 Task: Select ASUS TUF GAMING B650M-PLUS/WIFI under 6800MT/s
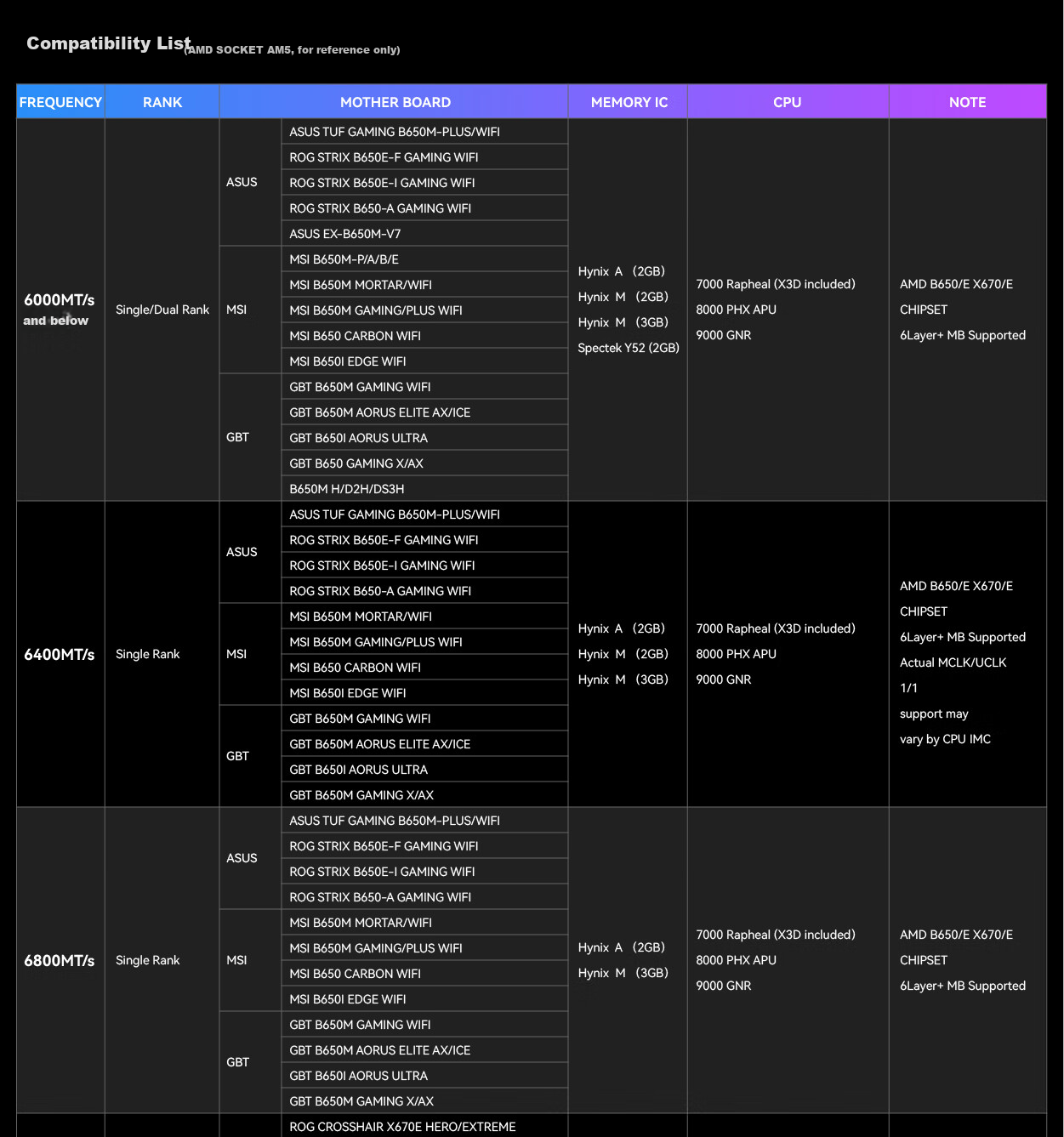[x=424, y=821]
